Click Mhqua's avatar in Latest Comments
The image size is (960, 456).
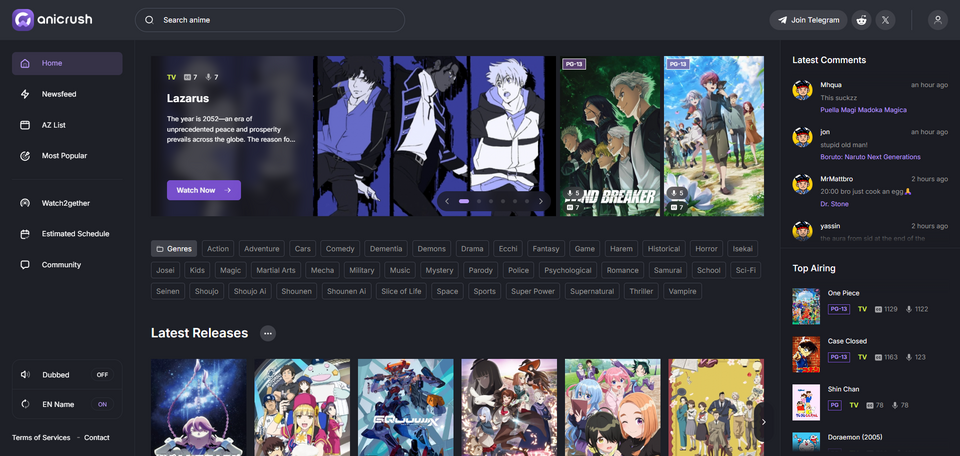802,90
